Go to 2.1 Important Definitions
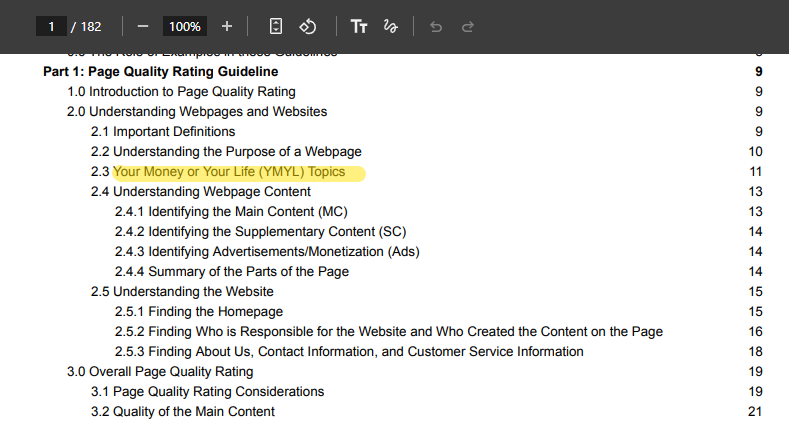Screen dimensions: 789x423 coord(163,131)
